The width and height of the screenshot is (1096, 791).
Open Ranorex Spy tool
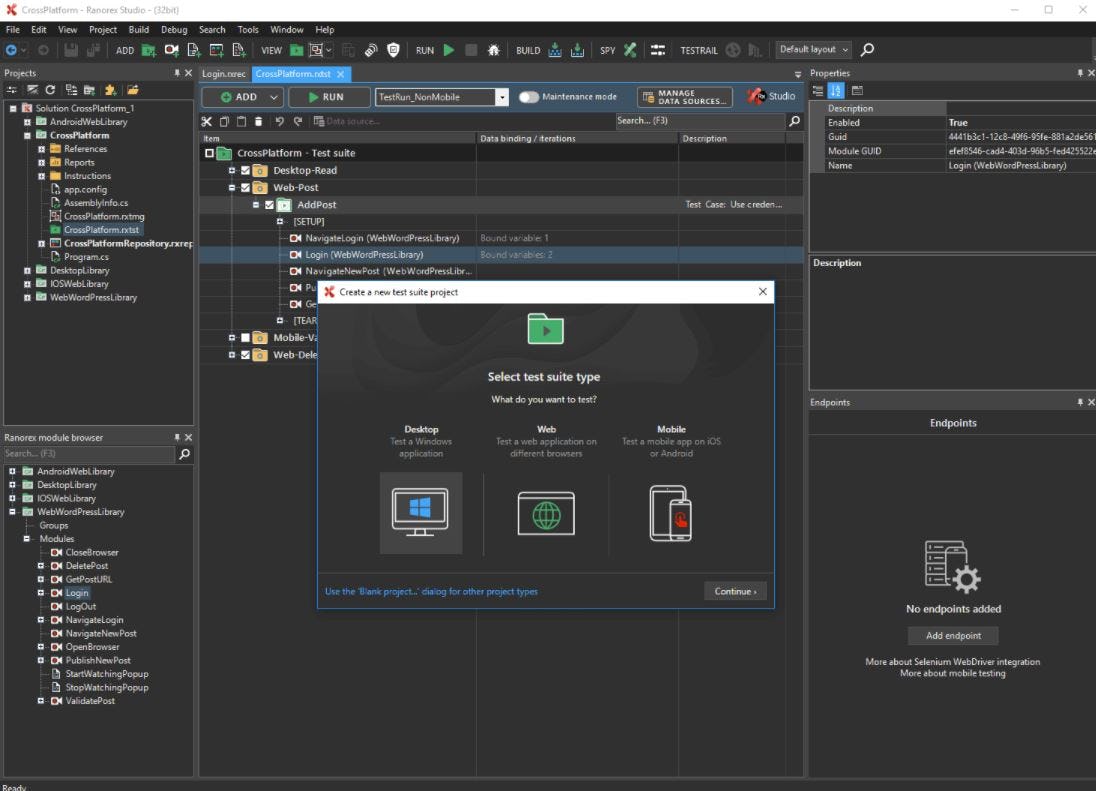[631, 50]
